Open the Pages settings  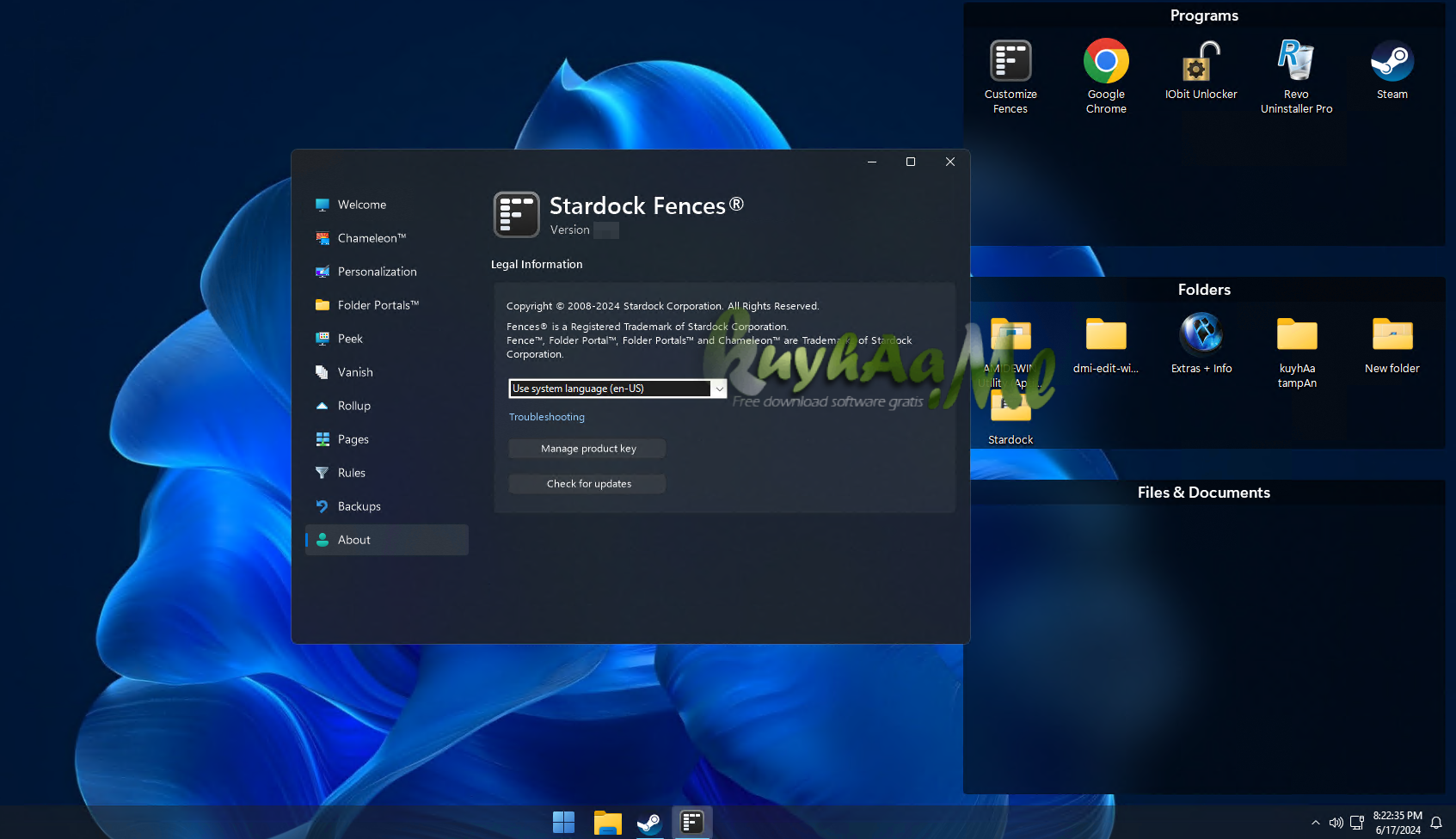[387, 439]
